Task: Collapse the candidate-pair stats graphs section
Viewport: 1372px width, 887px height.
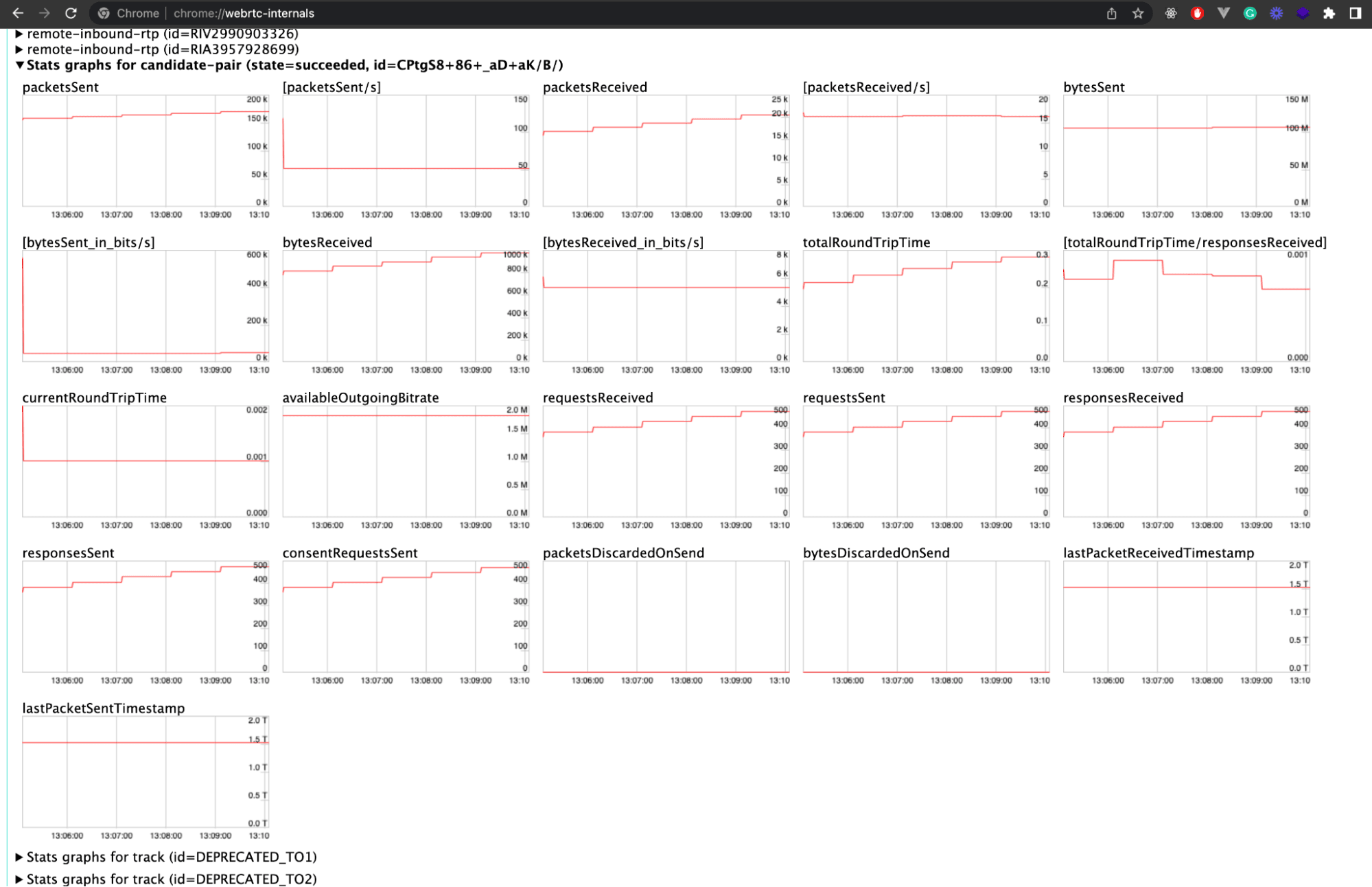Action: coord(20,65)
